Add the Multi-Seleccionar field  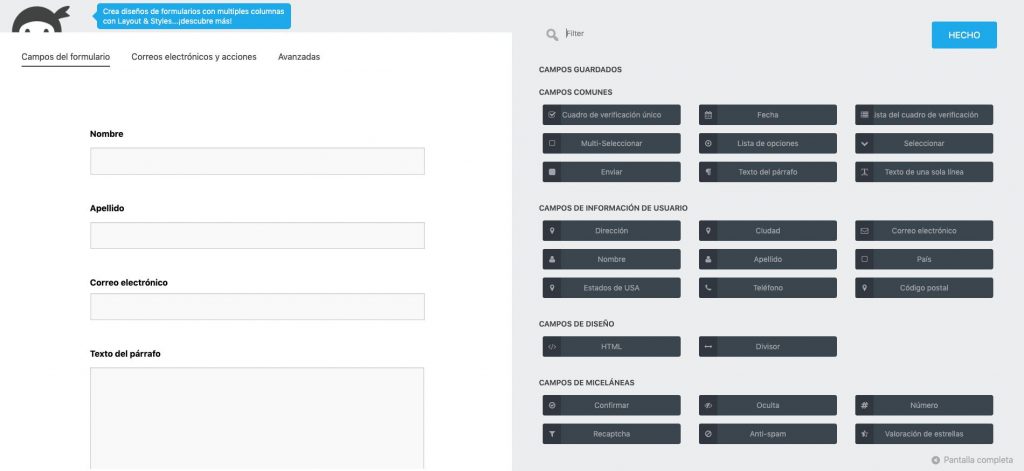coord(611,144)
